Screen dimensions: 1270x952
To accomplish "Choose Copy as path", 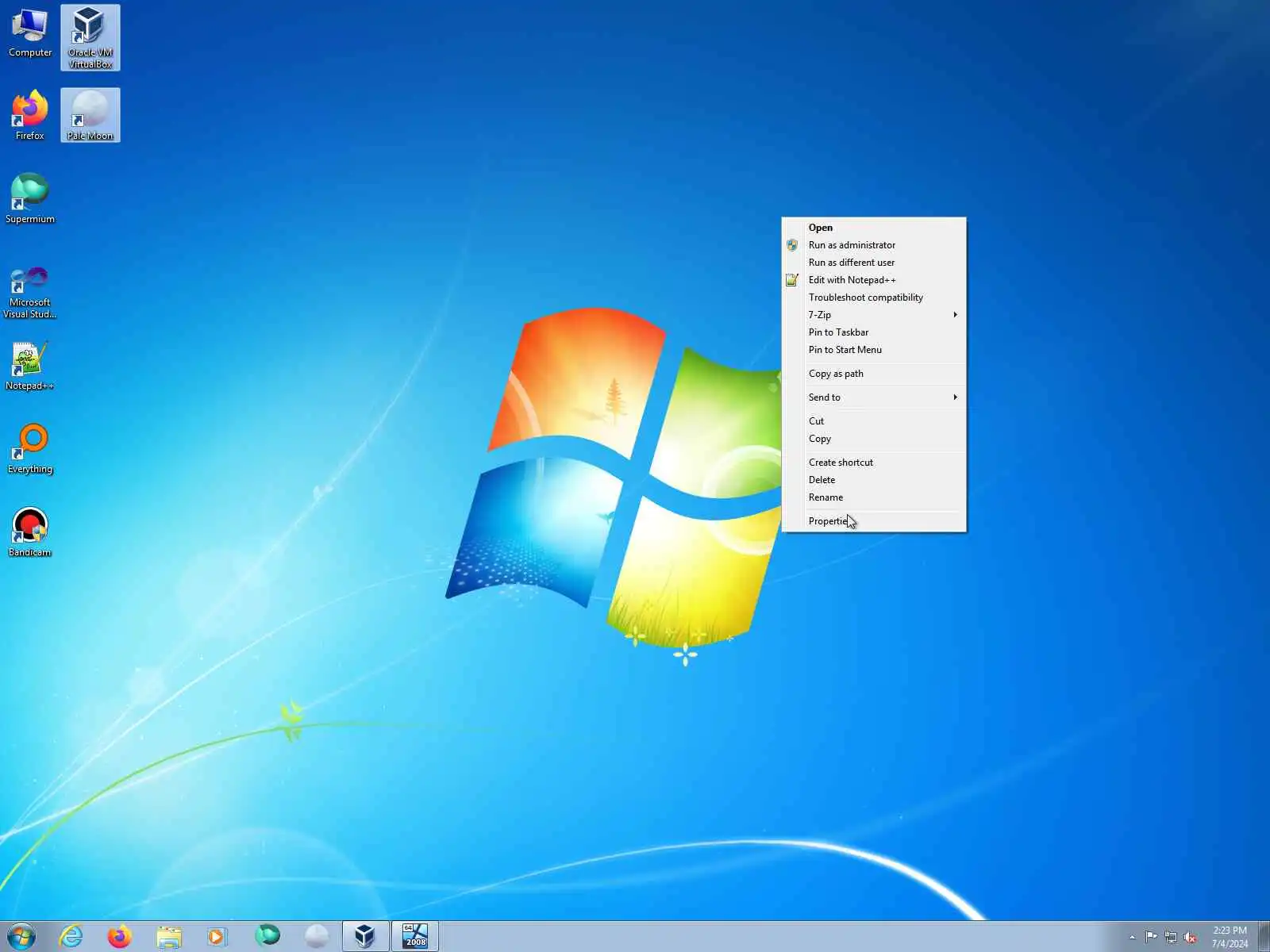I will coord(874,374).
